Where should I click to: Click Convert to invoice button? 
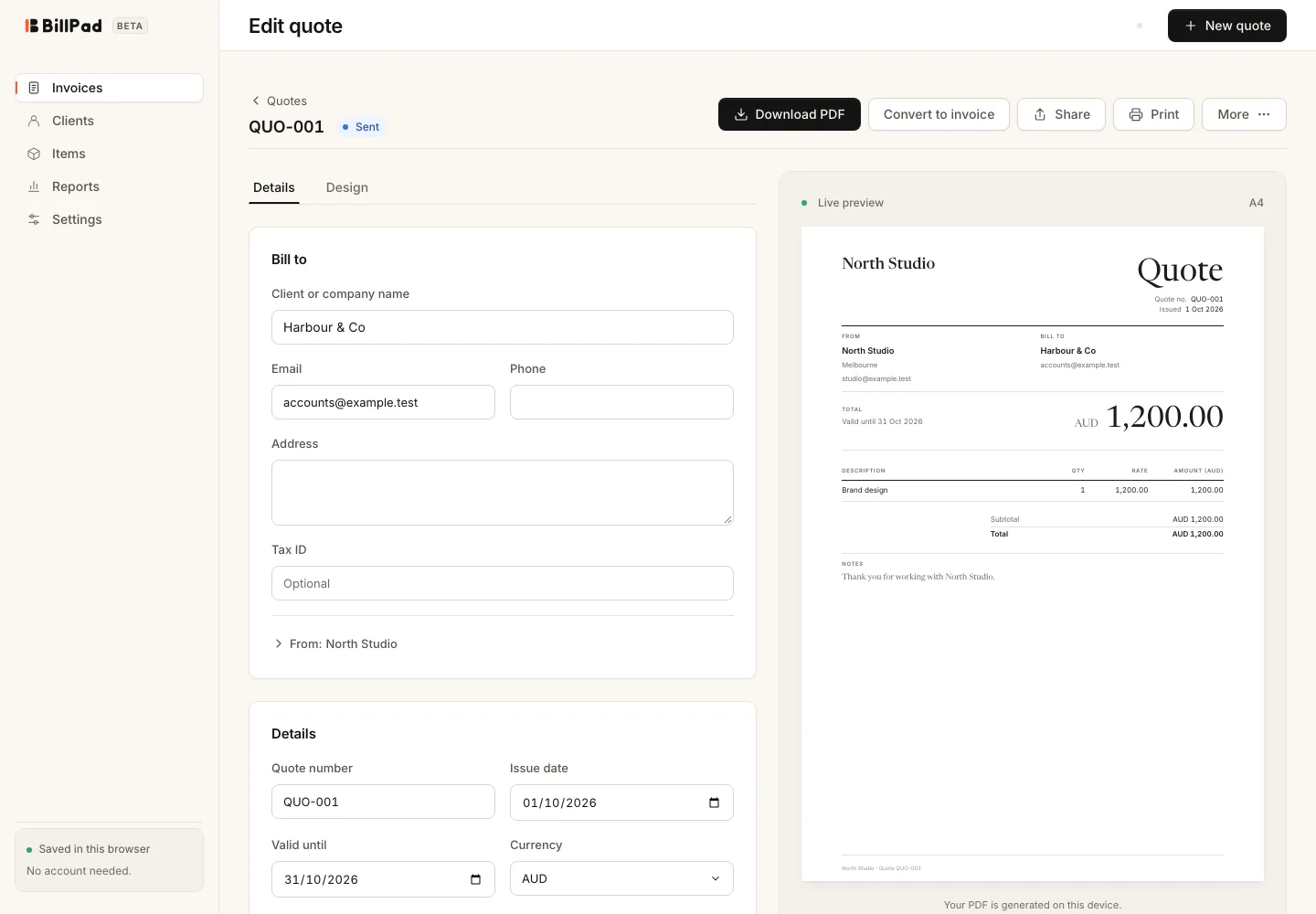tap(939, 114)
